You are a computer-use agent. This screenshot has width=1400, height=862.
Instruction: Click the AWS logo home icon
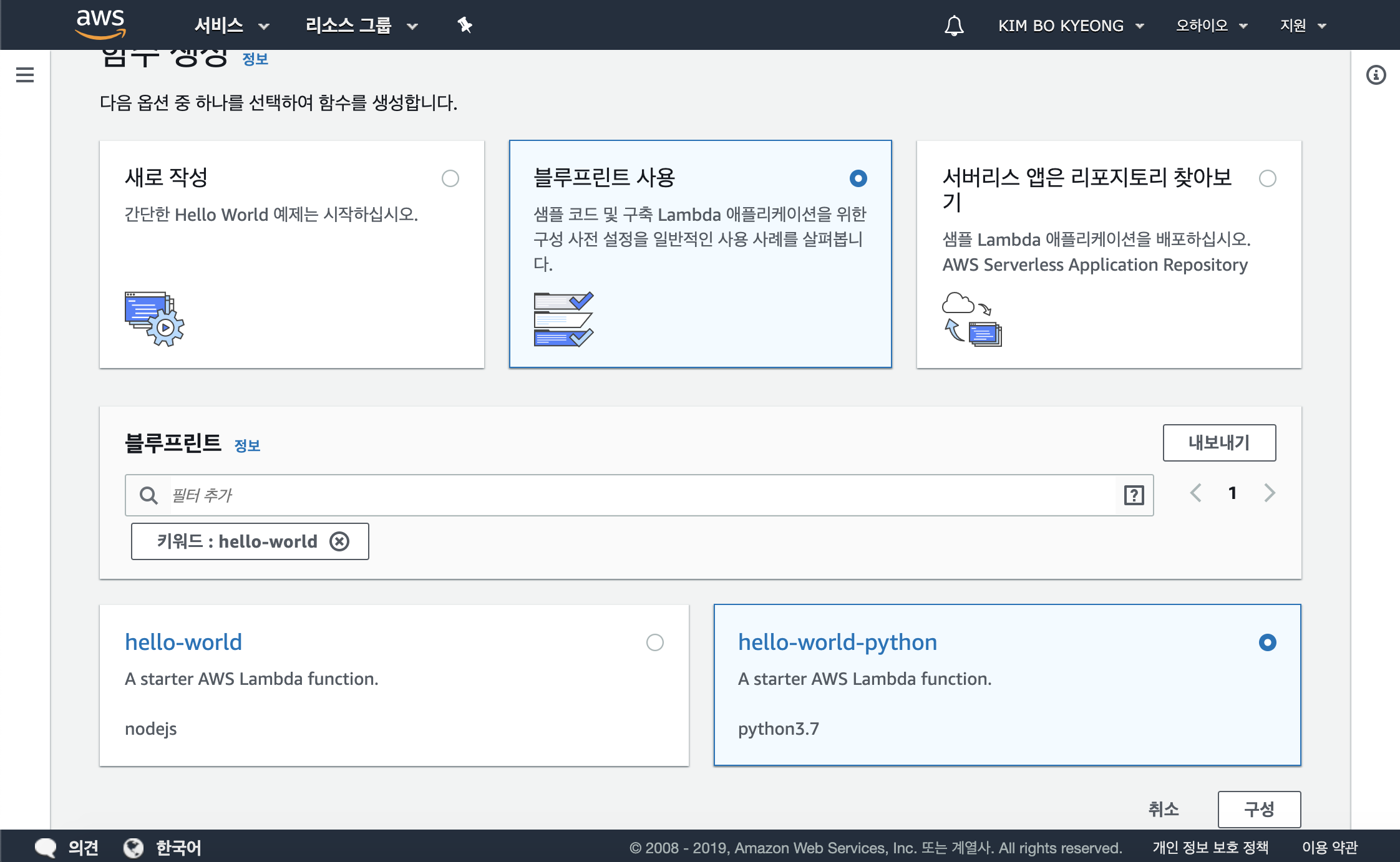(100, 24)
